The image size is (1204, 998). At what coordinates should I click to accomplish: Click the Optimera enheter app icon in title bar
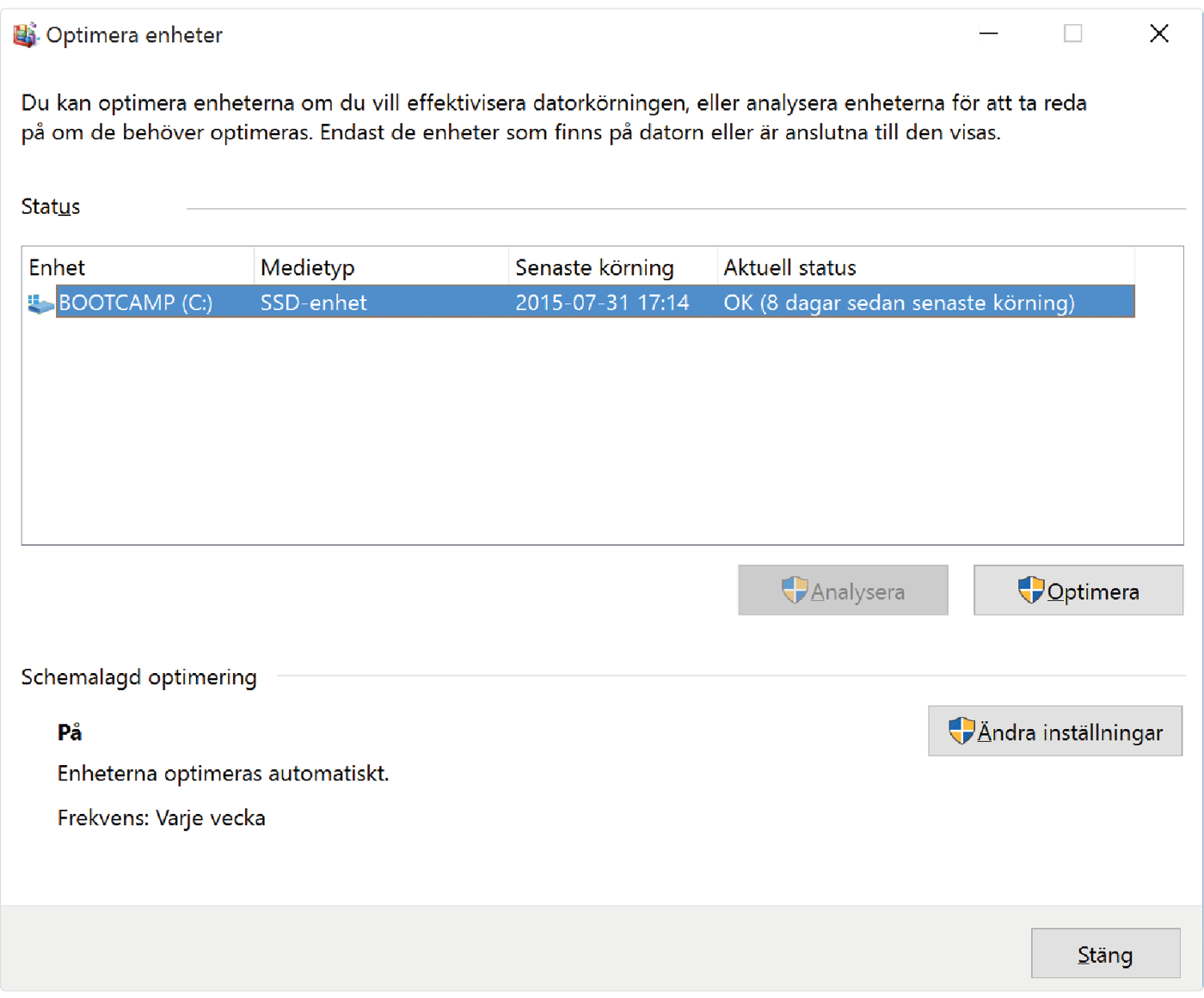(26, 35)
